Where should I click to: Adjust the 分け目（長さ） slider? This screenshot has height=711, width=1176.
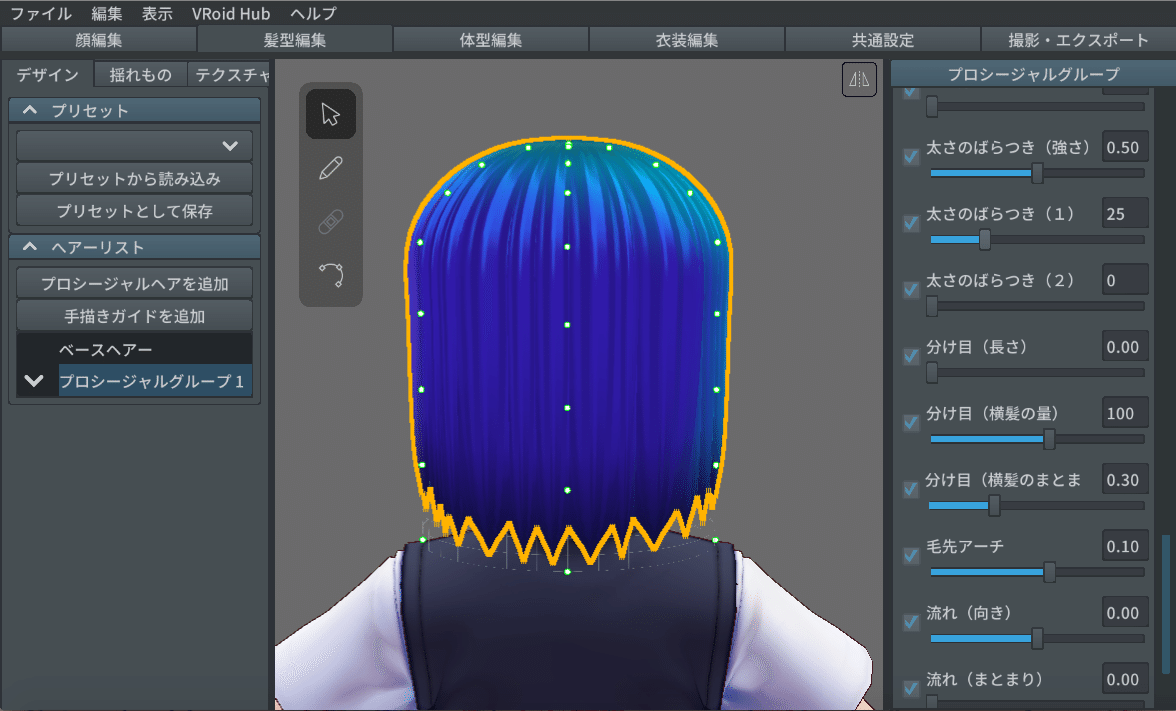click(1037, 373)
